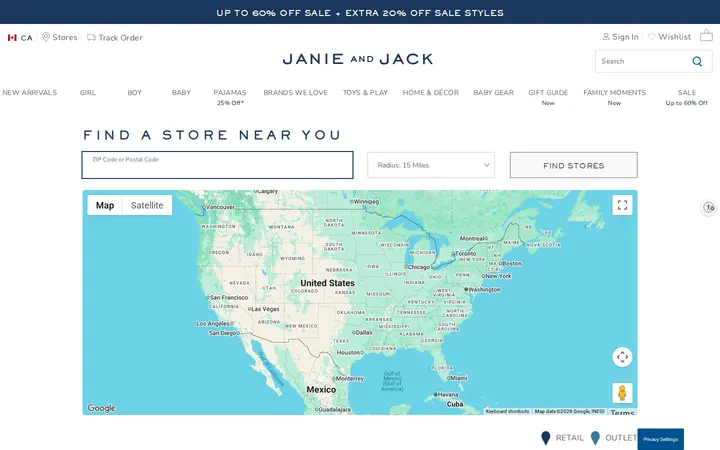Click Dallas on the map
The height and width of the screenshot is (450, 720).
point(364,332)
